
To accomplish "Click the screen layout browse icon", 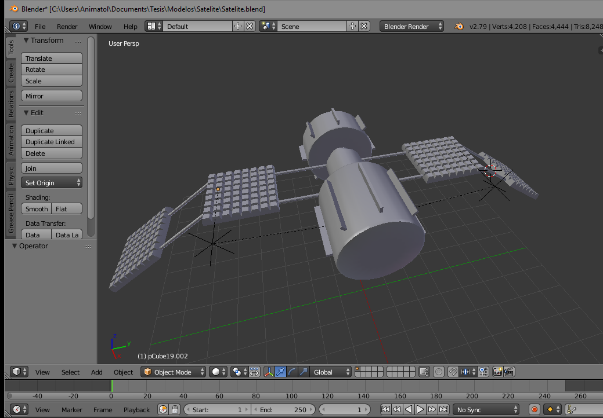I will coord(153,26).
